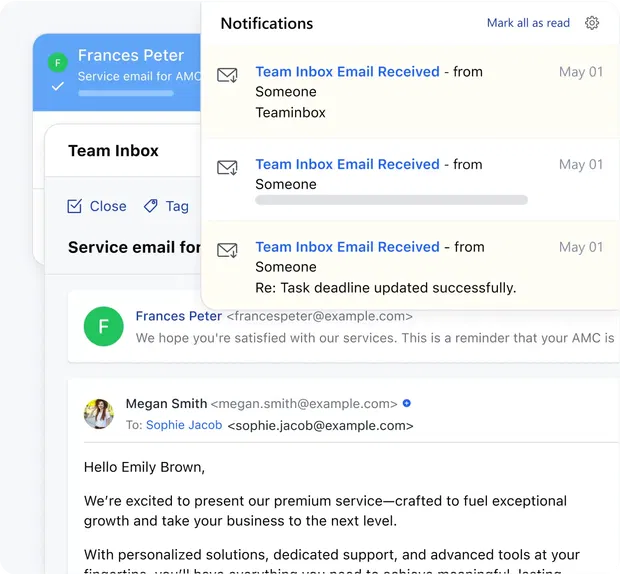Screen dimensions: 620x574
Task: Click the <sophie.jacob@example.com> address
Action: pos(320,425)
